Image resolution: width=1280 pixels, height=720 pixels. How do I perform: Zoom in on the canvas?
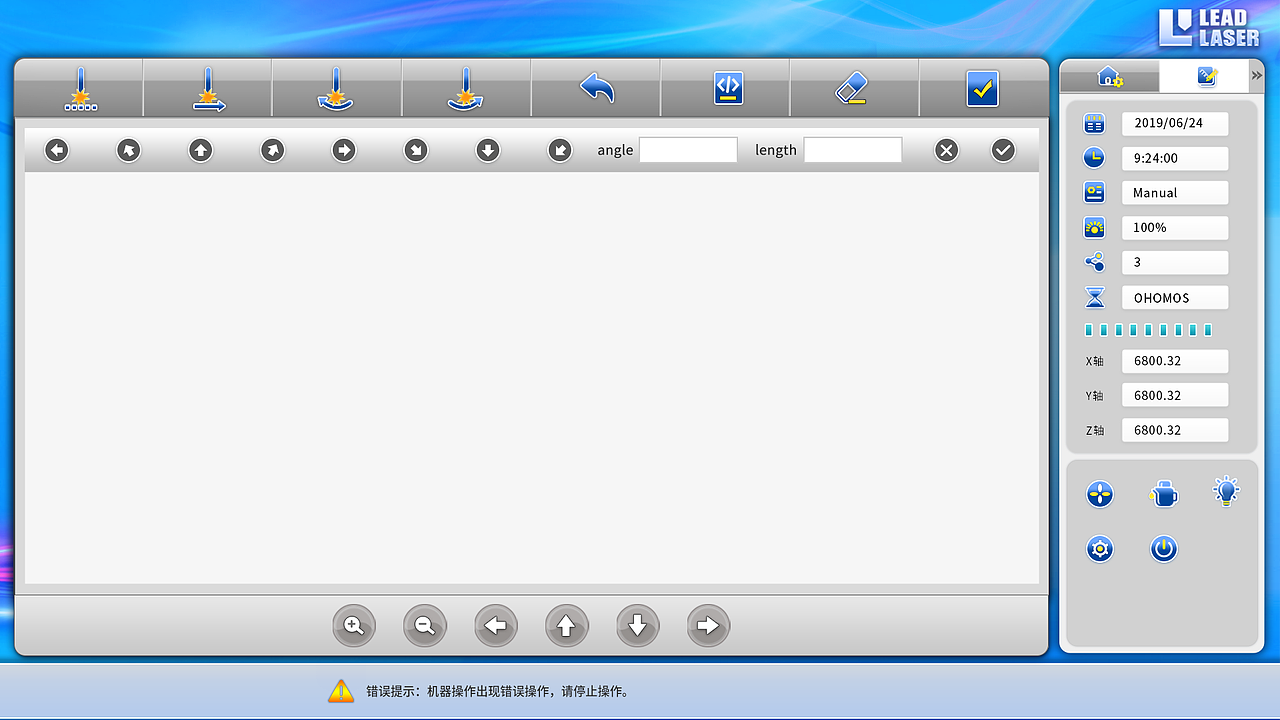(x=354, y=626)
